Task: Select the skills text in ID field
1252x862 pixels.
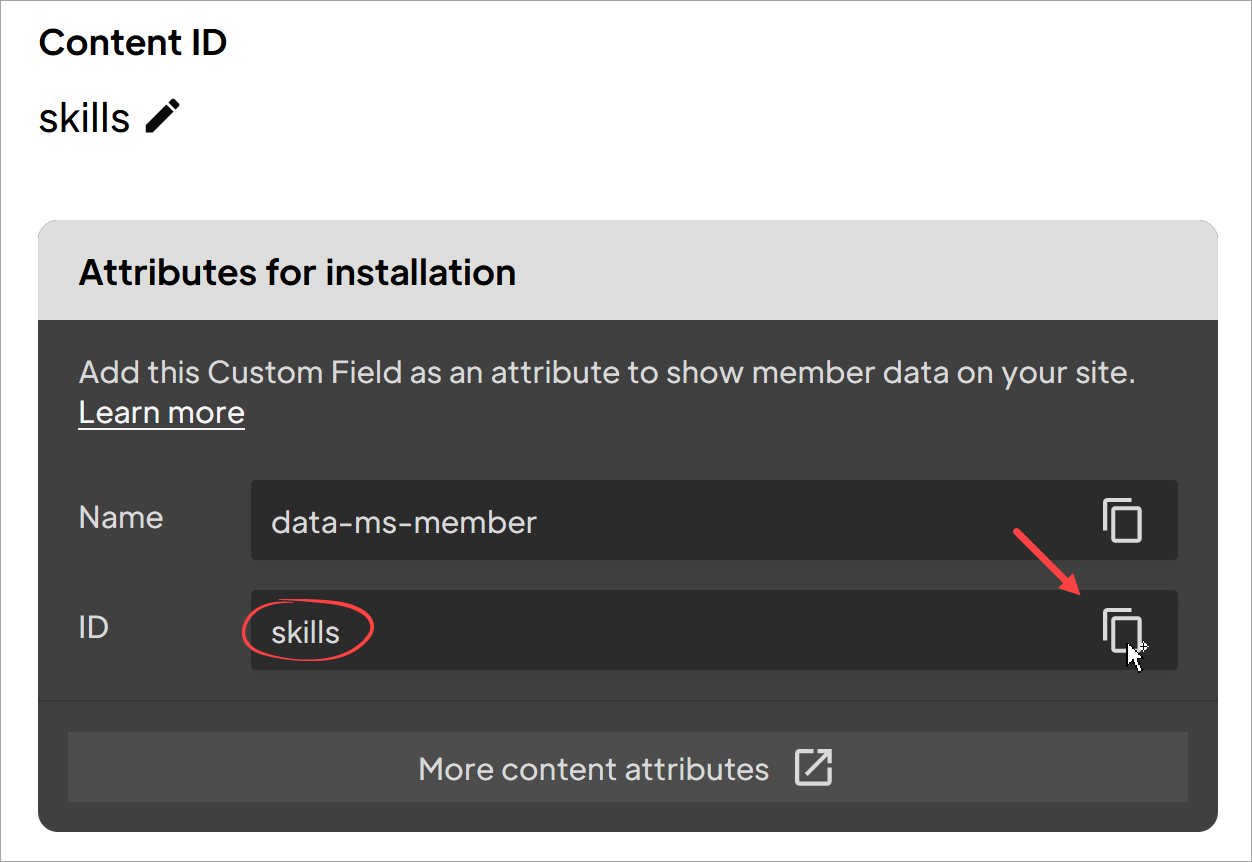Action: pyautogui.click(x=306, y=632)
